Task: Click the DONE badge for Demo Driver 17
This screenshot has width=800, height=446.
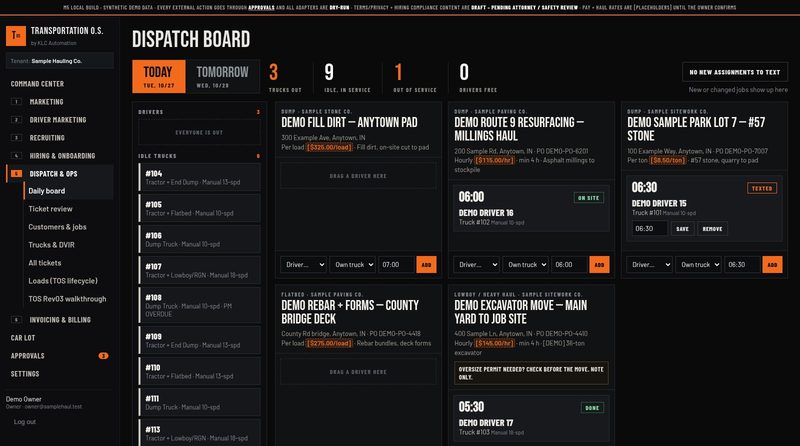Action: [x=592, y=408]
